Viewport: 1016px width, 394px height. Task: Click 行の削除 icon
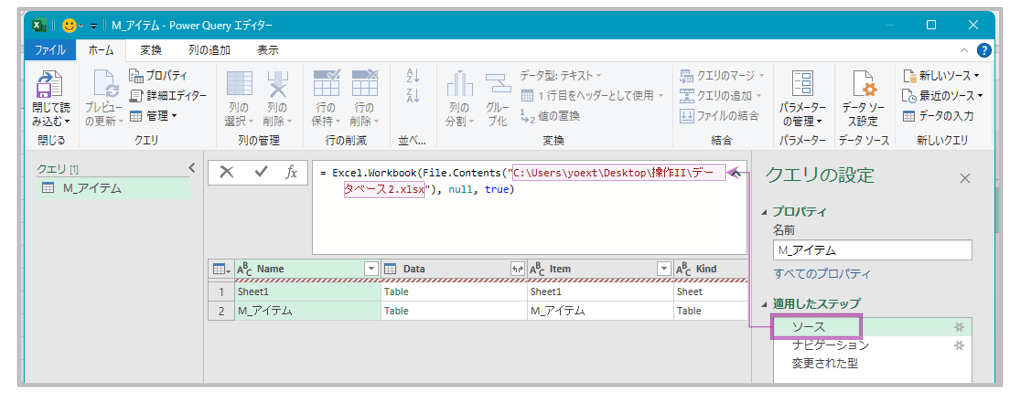pos(364,84)
